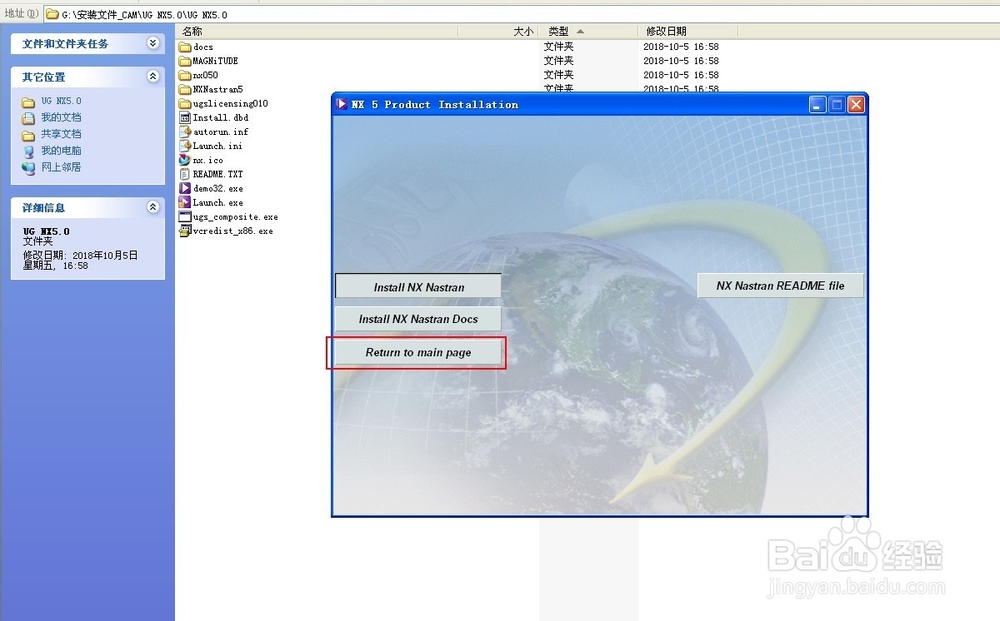This screenshot has width=1000, height=621.
Task: Select the autorun.inf file icon
Action: tap(185, 131)
